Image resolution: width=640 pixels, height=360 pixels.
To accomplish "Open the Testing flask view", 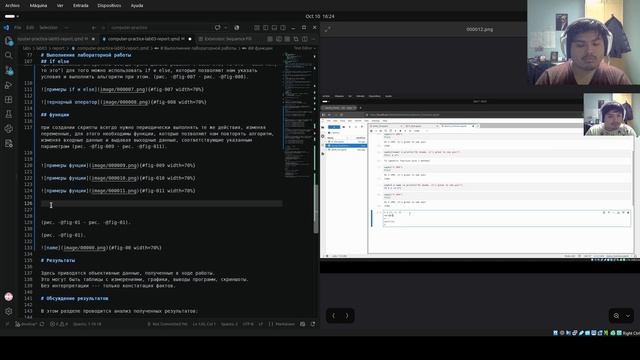I will (x=9, y=114).
